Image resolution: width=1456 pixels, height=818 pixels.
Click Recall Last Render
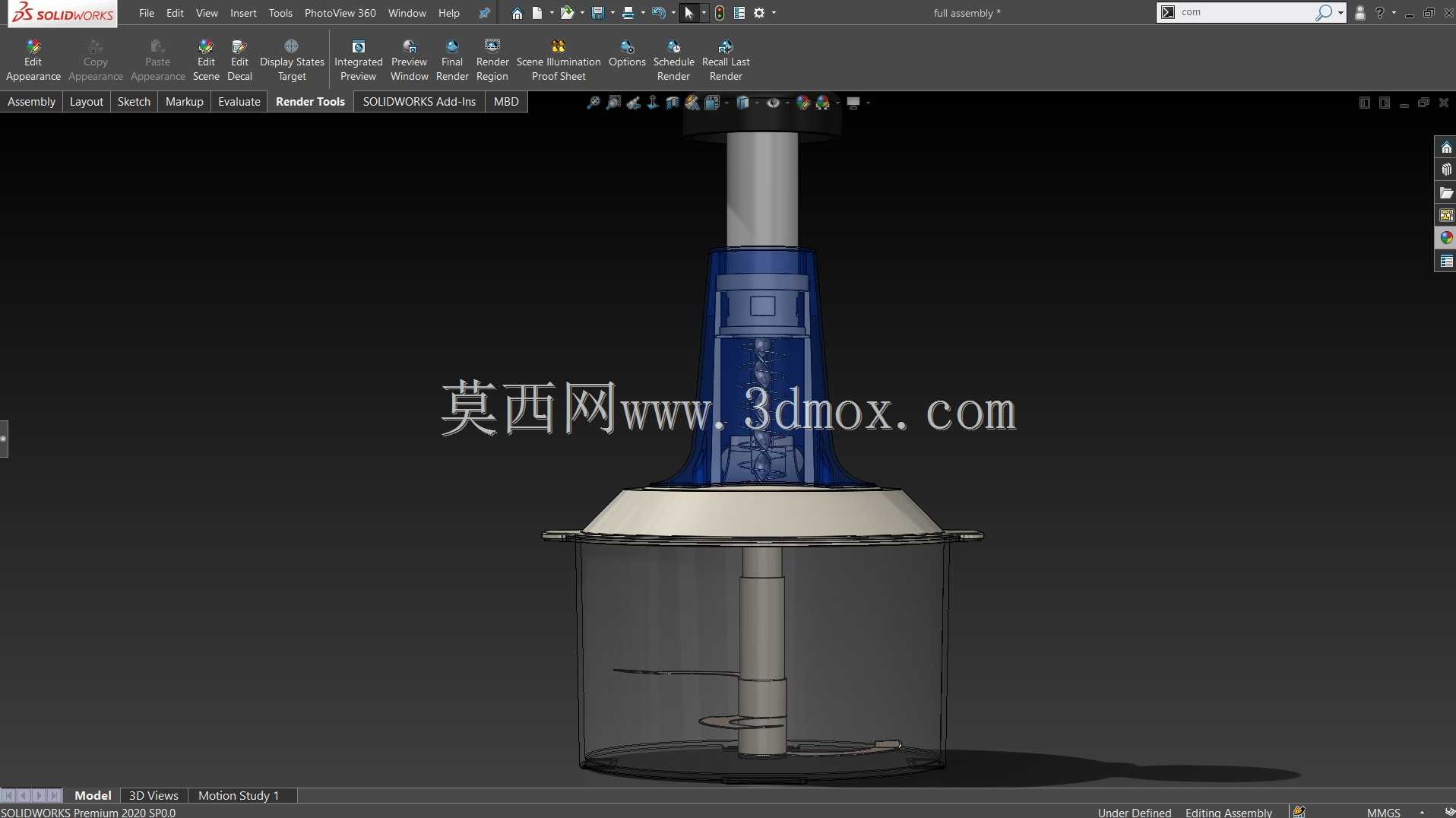pos(726,60)
